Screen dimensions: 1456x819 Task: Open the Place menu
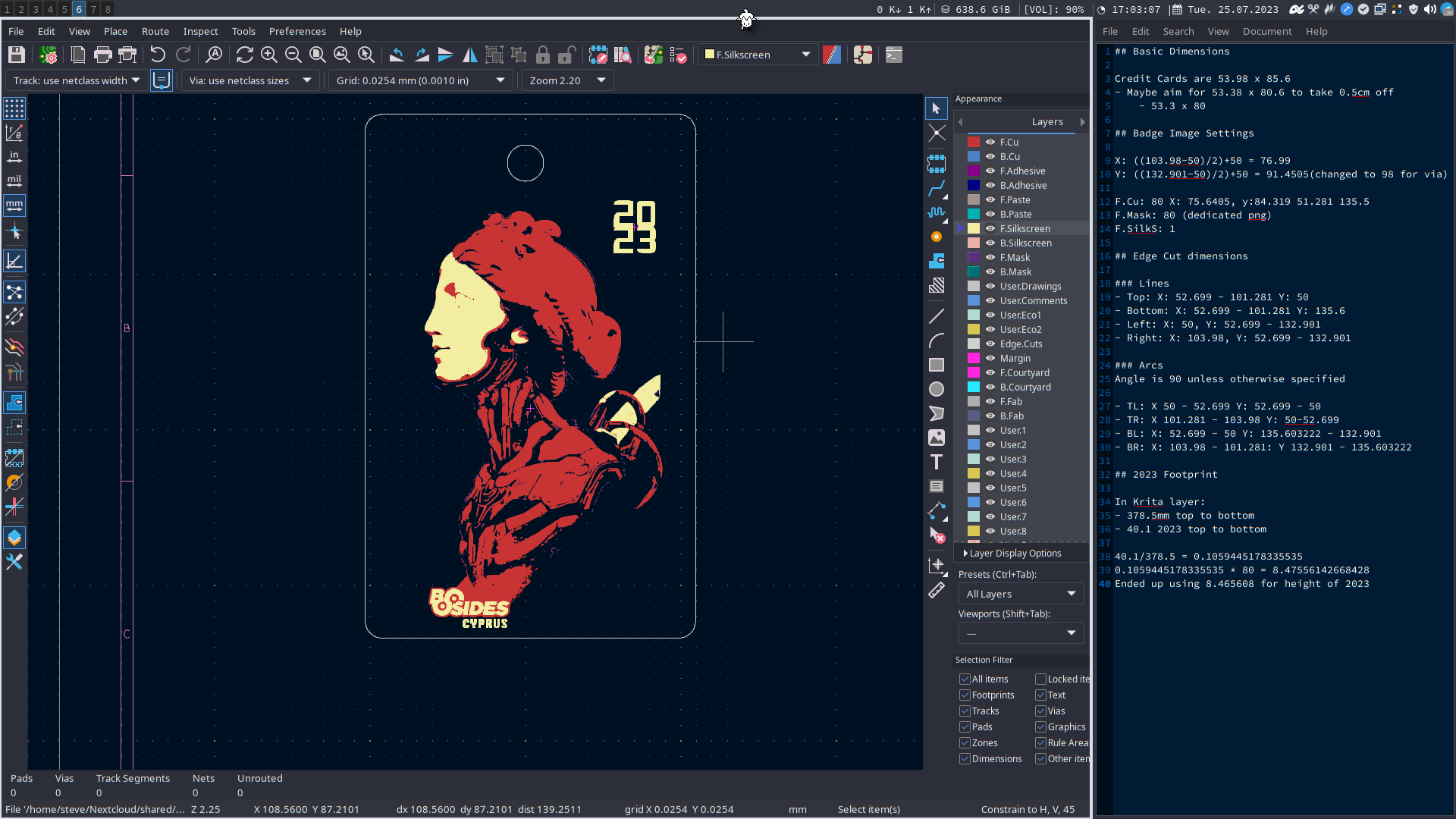pos(115,31)
